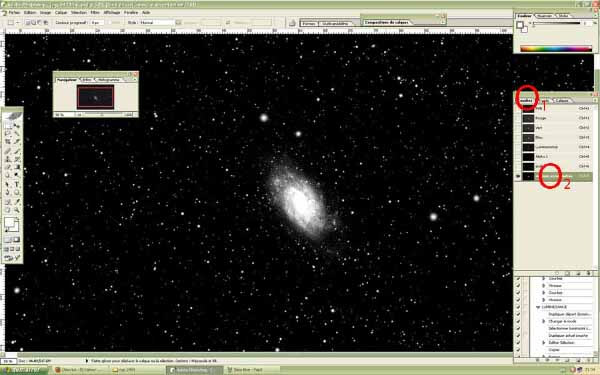600x375 pixels.
Task: Switch to the Histogramme tab
Action: tap(108, 80)
